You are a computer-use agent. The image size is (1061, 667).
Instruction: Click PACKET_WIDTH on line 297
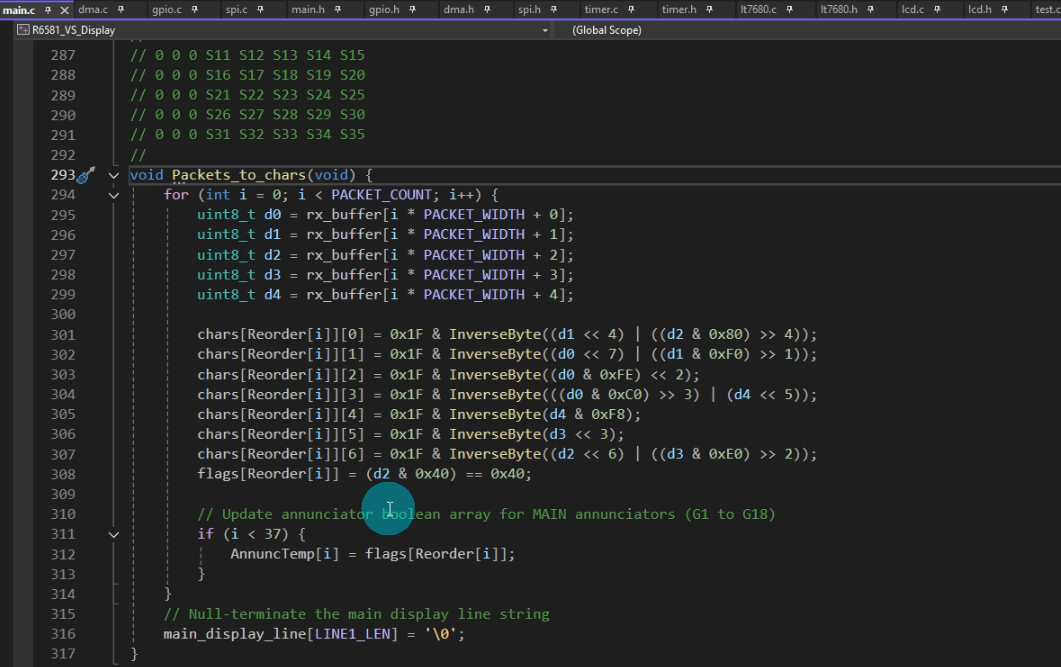tap(474, 255)
